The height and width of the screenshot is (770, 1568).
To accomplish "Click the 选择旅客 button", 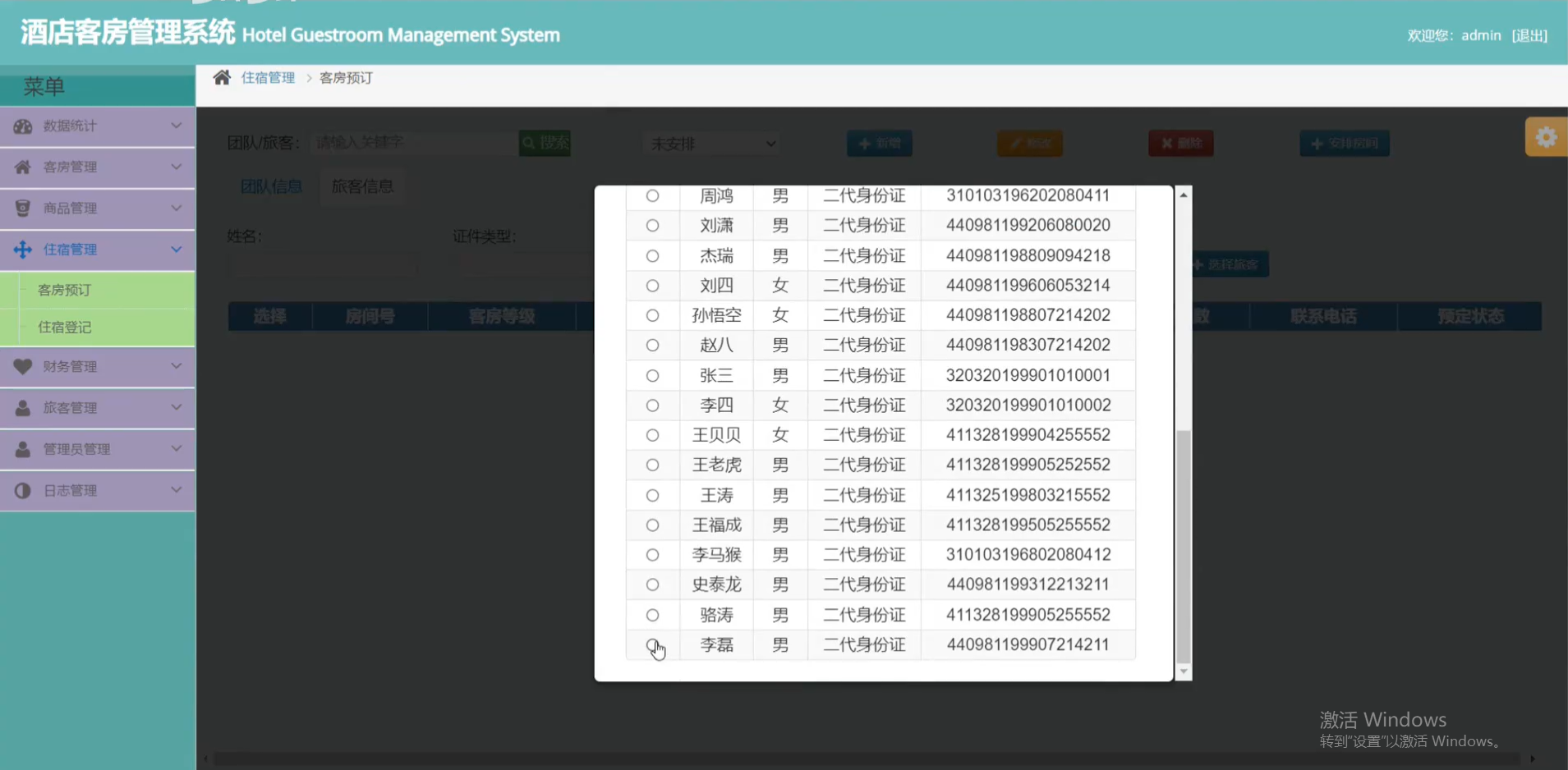I will (1230, 264).
